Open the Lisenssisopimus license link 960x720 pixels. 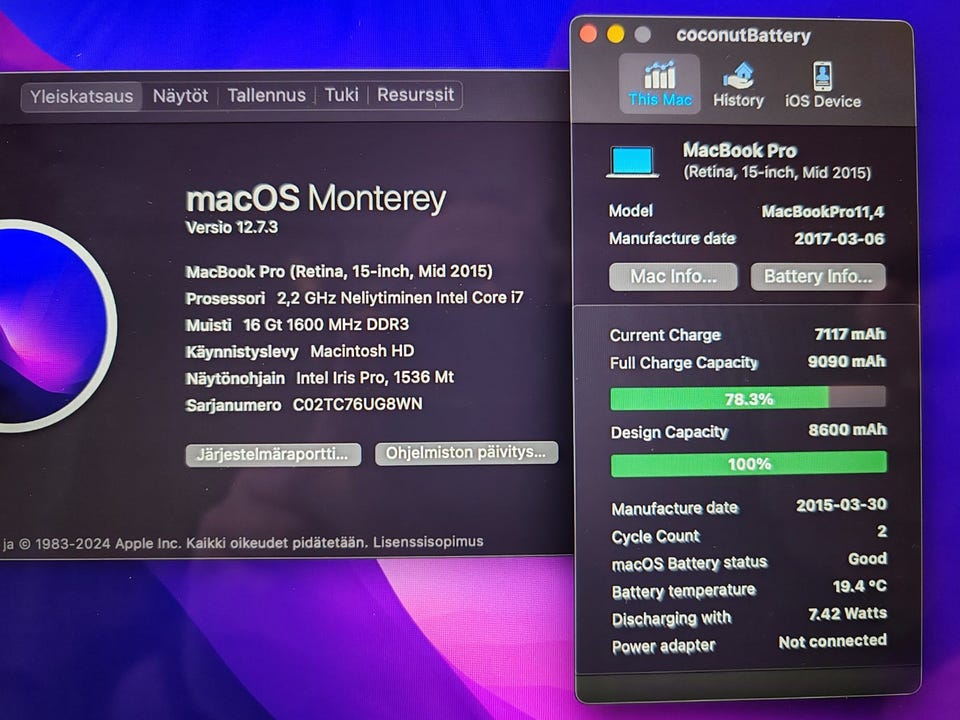(428, 542)
